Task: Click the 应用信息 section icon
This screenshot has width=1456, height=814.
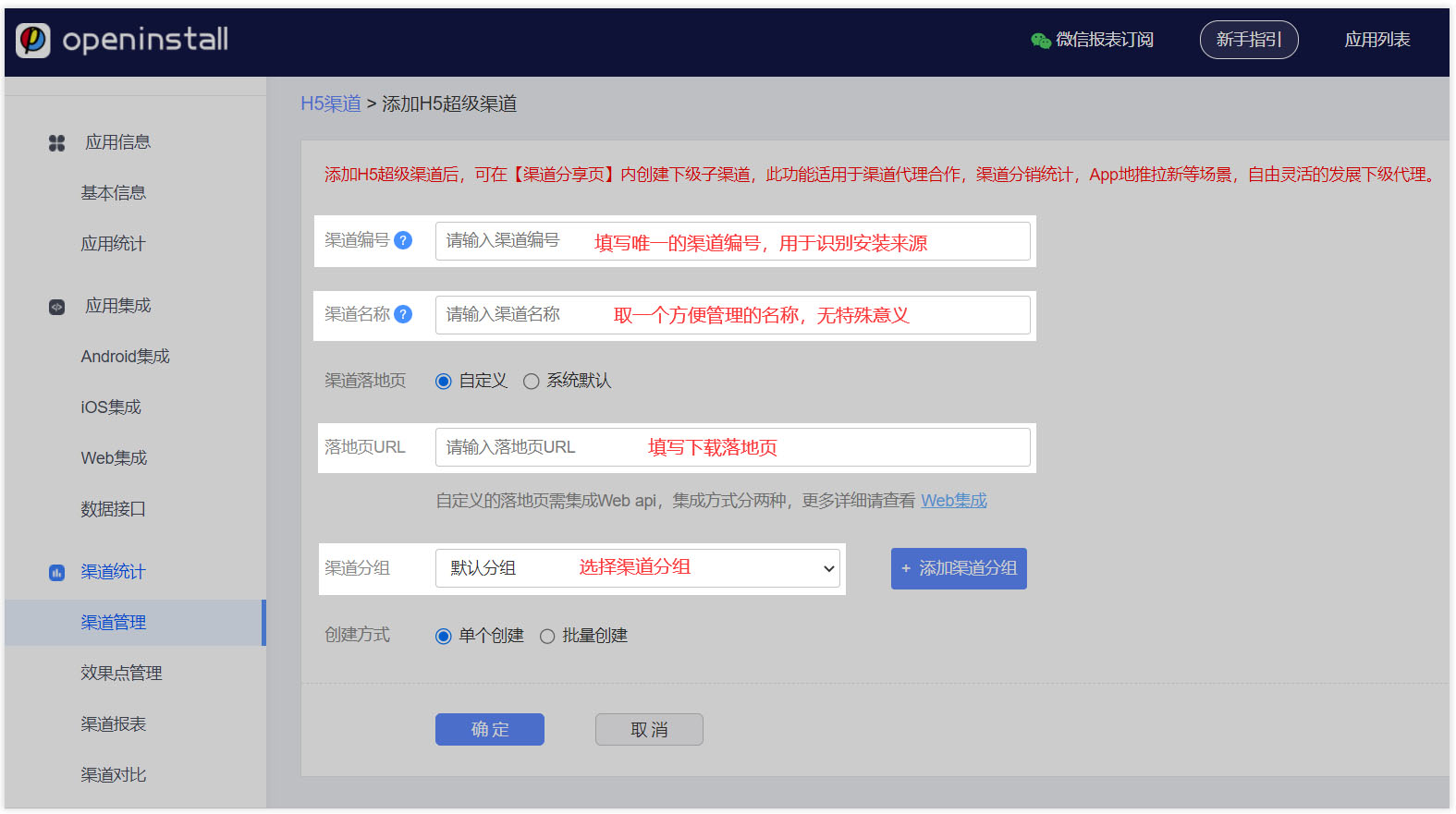Action: pyautogui.click(x=57, y=143)
